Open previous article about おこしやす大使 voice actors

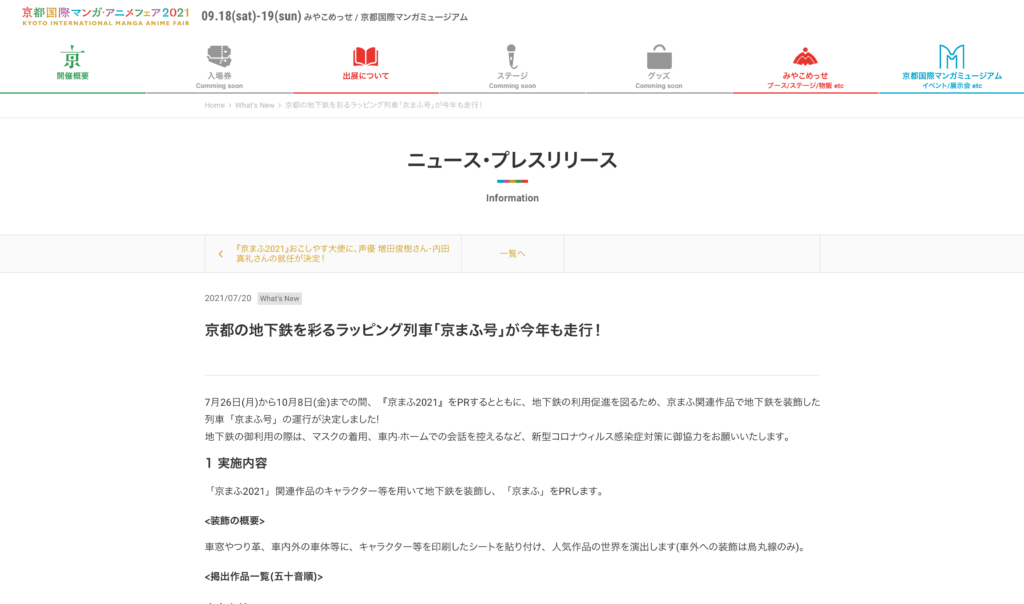(x=342, y=253)
